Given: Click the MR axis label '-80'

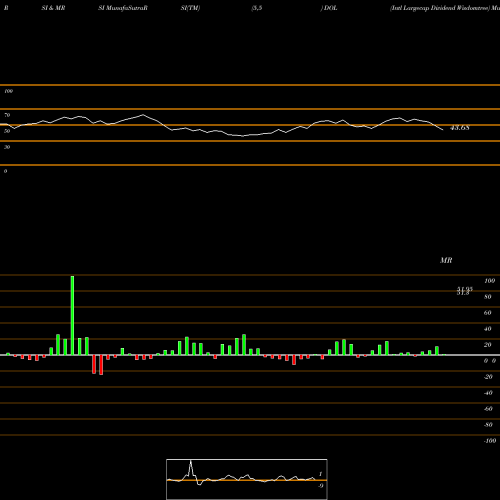Looking at the screenshot, I should coord(488,425).
